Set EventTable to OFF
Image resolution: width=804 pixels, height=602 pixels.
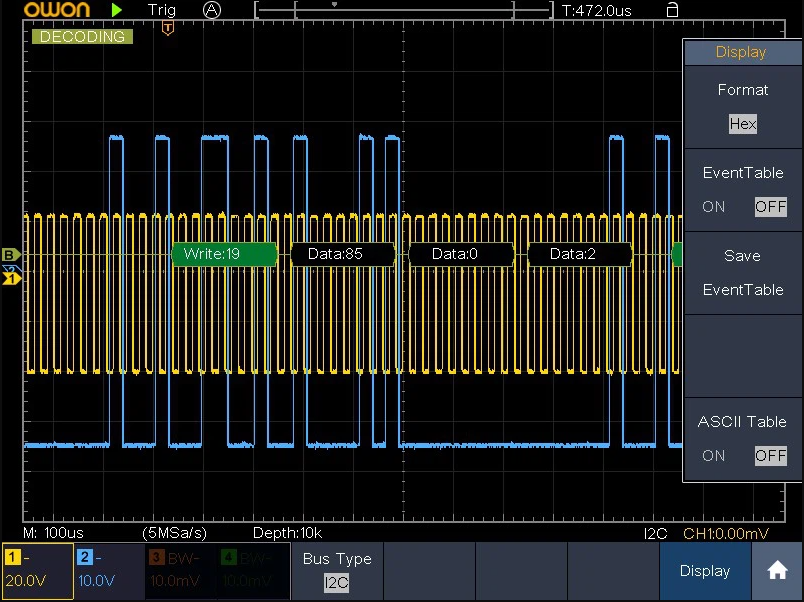[x=770, y=207]
